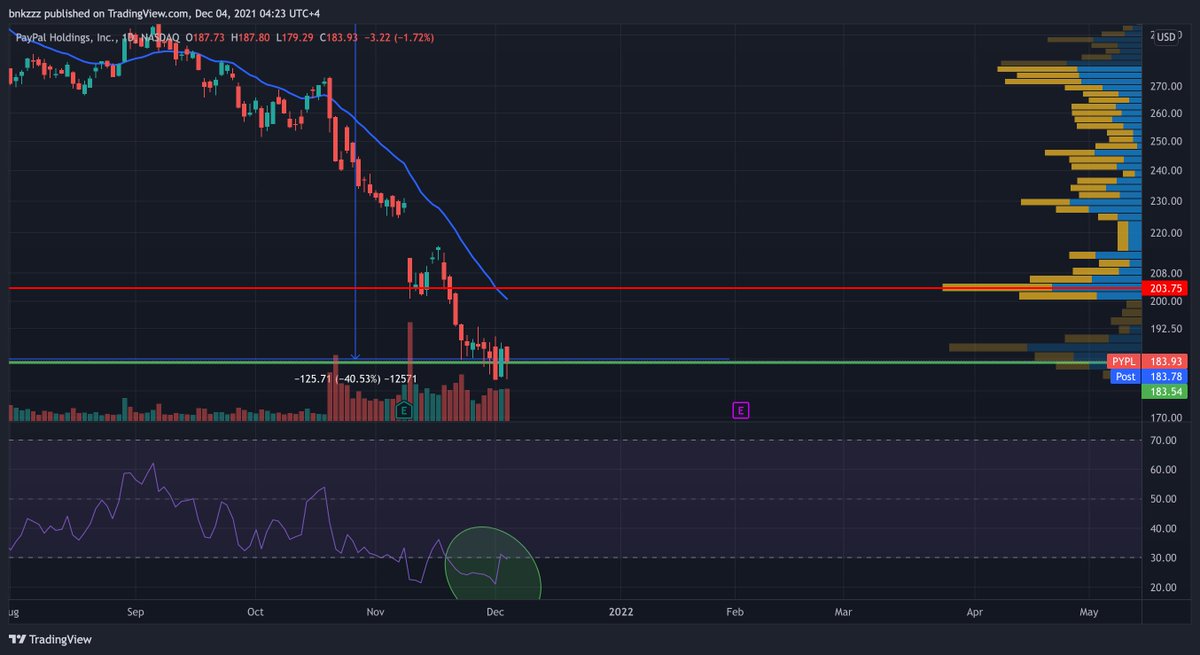The image size is (1200, 655).
Task: Click the L179.29 low value
Action: [x=297, y=37]
